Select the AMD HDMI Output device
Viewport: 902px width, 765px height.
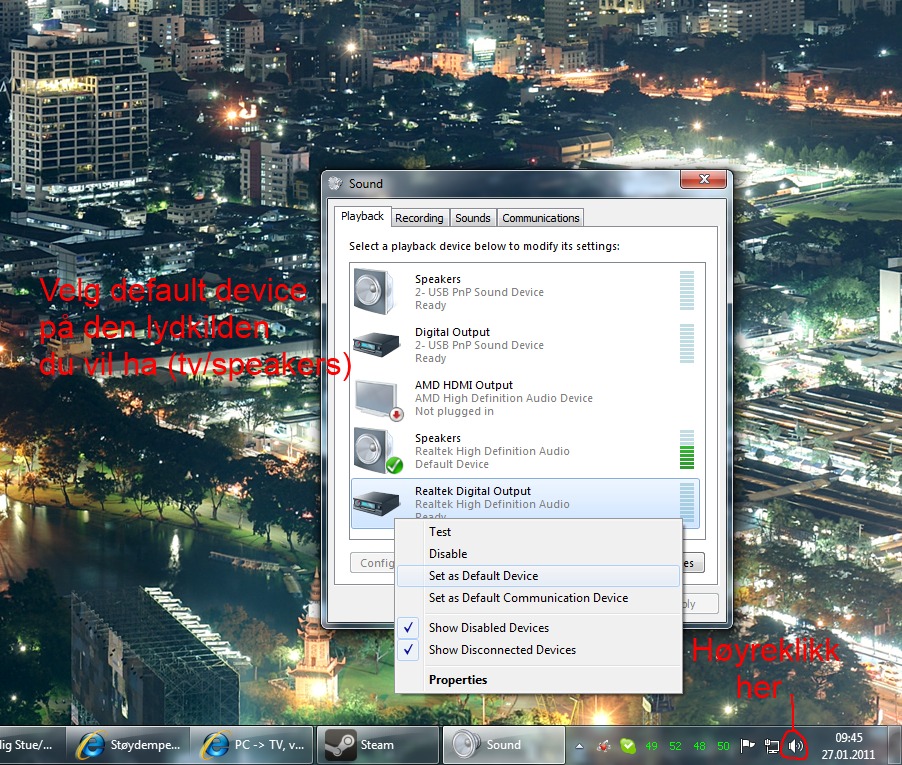pos(525,397)
